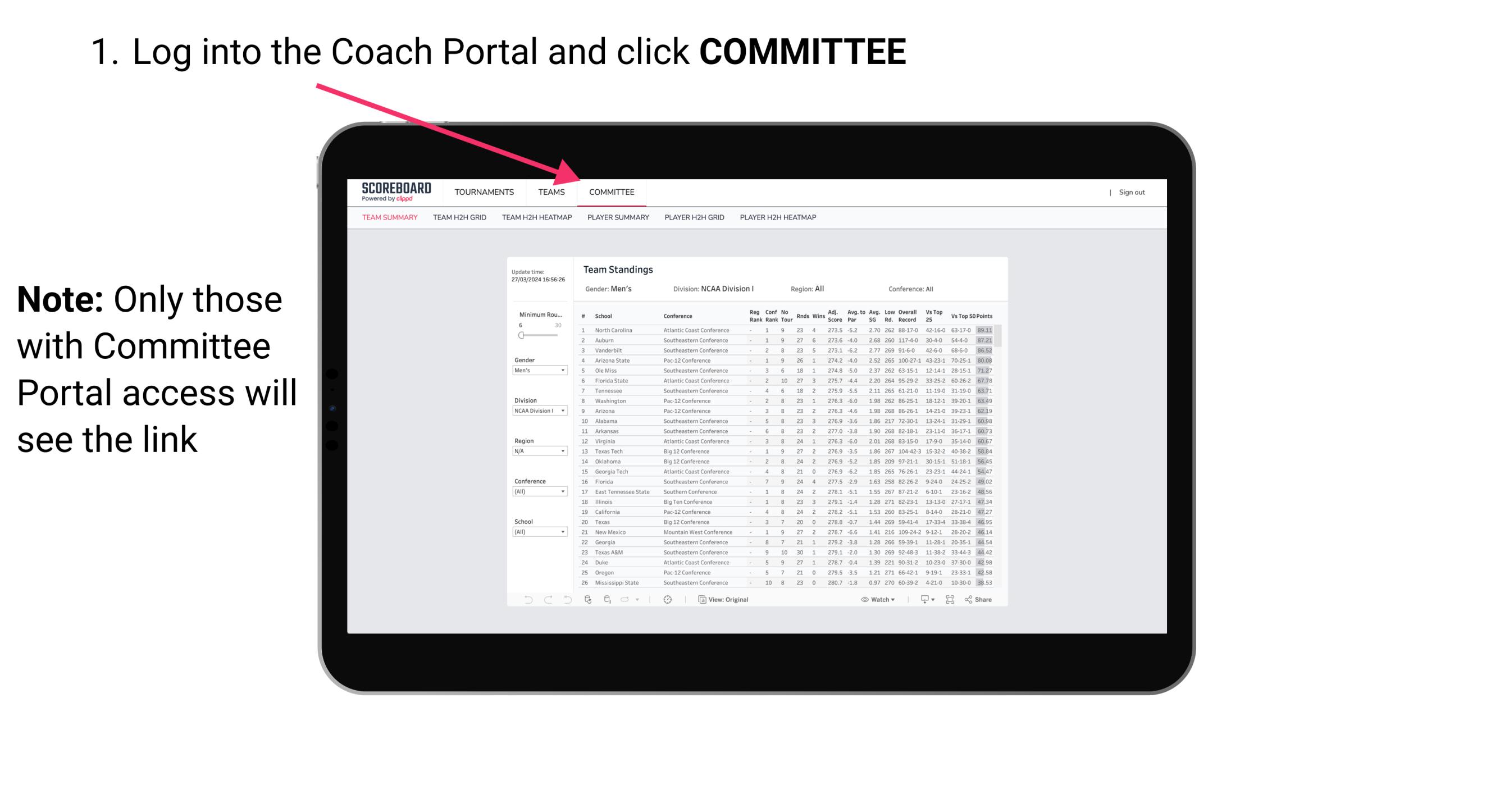Click the PLAYER H2H HEATMAP tab
Viewport: 1509px width, 812px height.
pyautogui.click(x=780, y=219)
